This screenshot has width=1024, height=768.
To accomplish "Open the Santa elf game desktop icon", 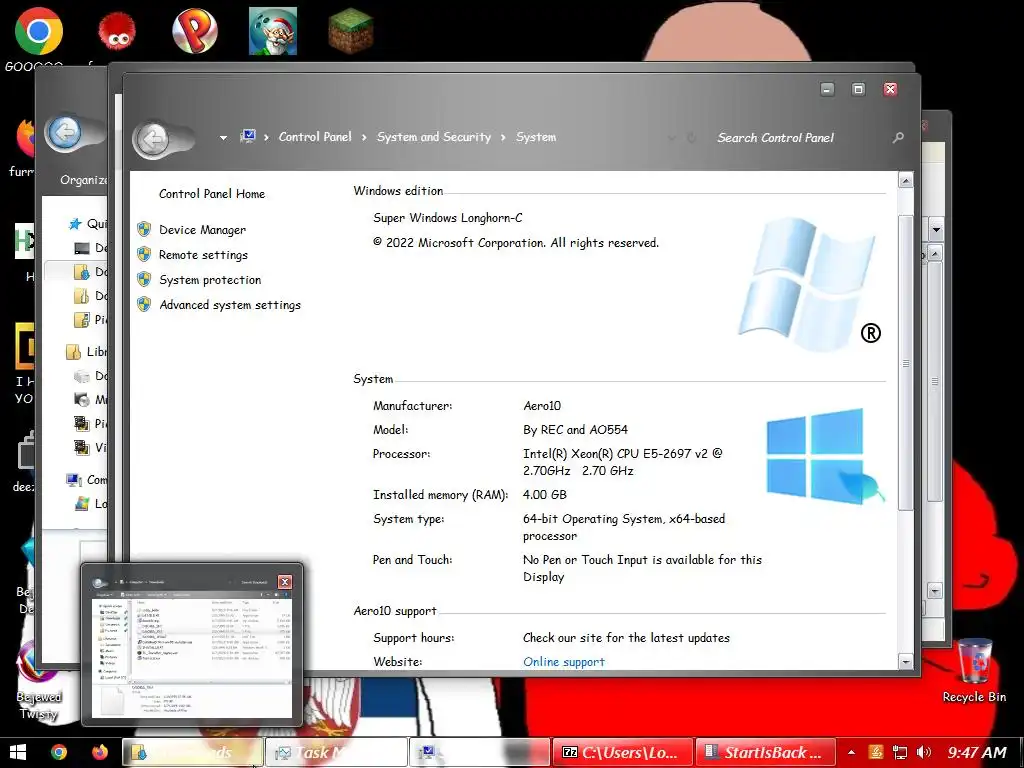I will click(273, 31).
